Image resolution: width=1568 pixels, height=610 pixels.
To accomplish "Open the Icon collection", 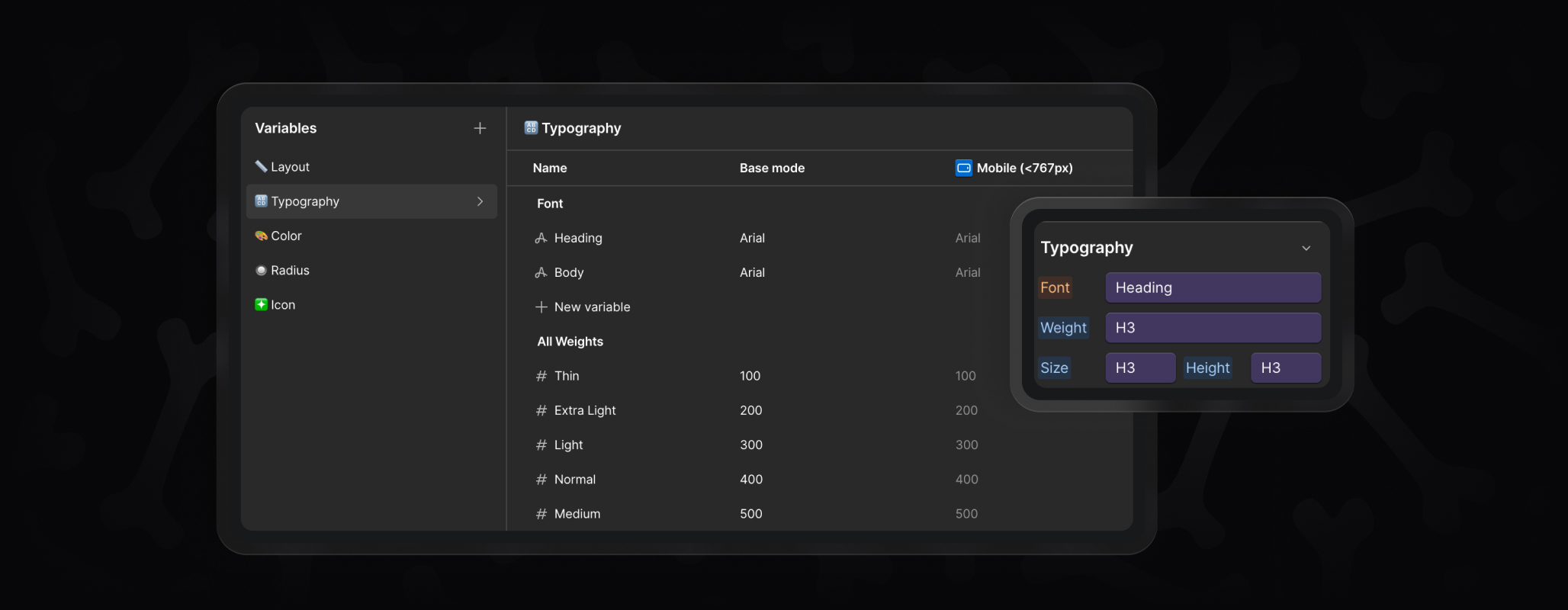I will (x=371, y=304).
